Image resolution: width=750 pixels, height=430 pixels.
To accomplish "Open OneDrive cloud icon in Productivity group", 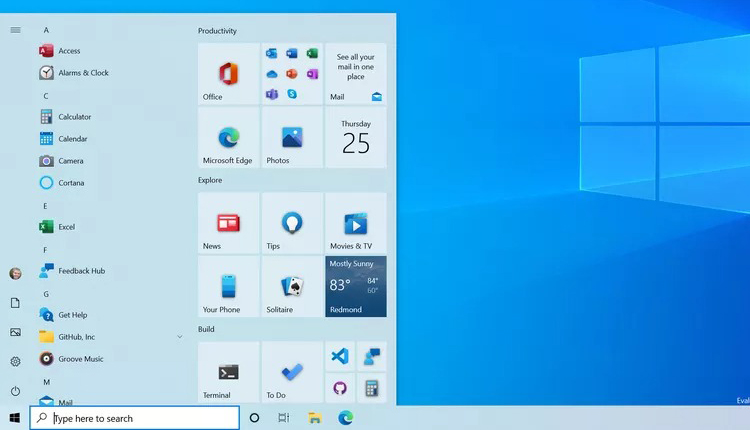I will [272, 74].
